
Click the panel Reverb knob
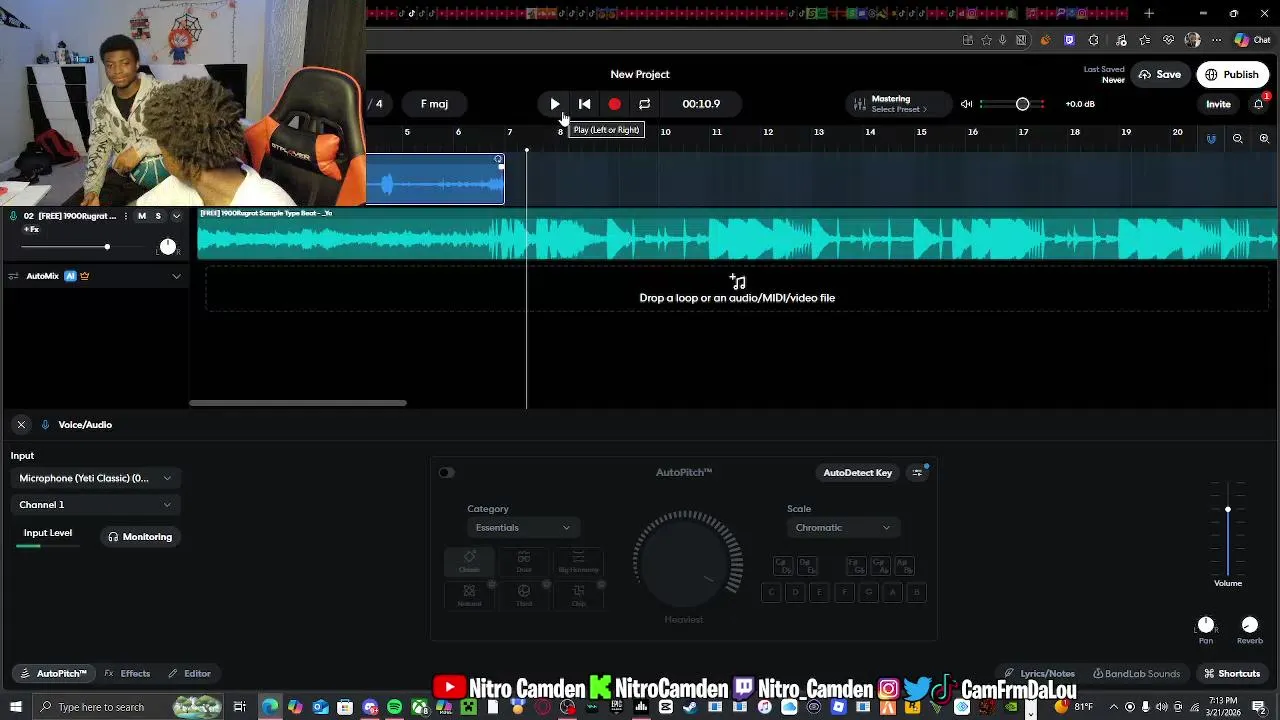(x=1250, y=625)
